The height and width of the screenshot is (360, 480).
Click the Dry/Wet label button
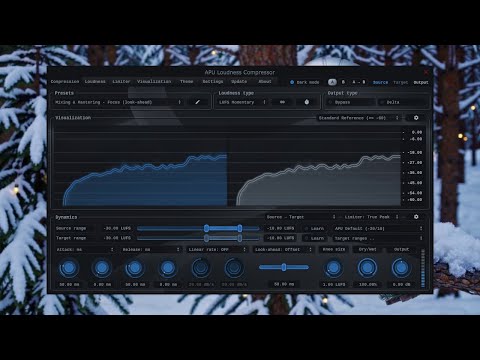(x=367, y=249)
